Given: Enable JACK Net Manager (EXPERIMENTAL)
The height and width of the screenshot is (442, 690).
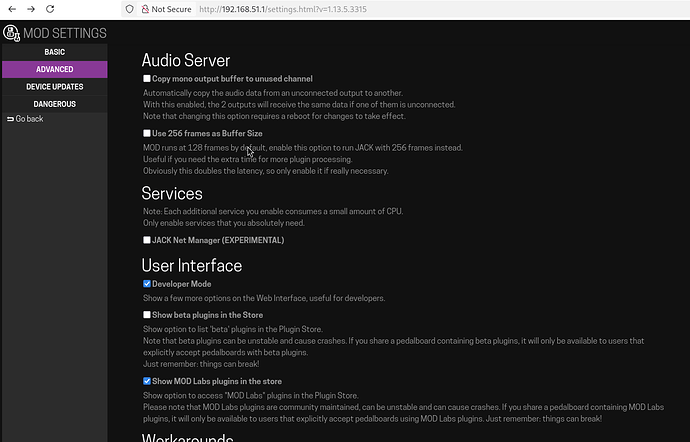Looking at the screenshot, I should pos(147,240).
